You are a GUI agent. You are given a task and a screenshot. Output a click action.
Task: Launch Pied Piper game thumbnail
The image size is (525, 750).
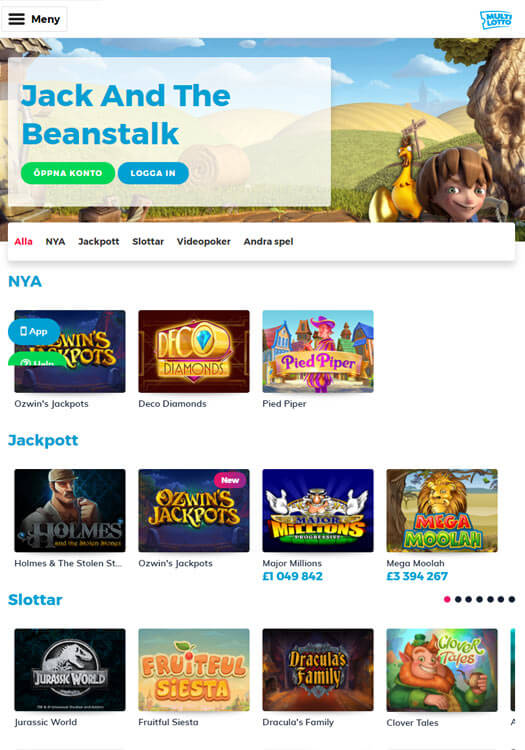pos(318,351)
